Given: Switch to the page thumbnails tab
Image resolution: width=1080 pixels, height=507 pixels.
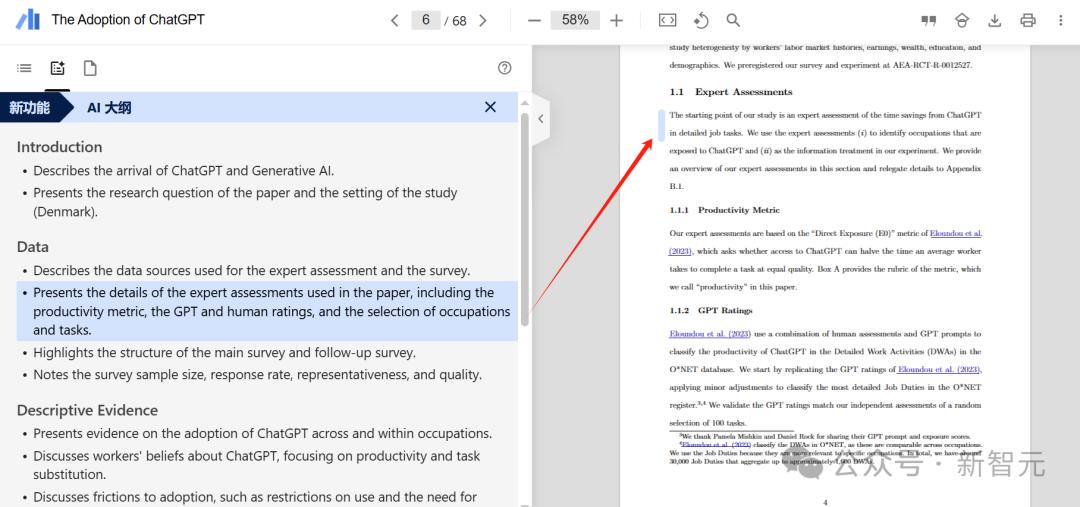Looking at the screenshot, I should [x=90, y=68].
